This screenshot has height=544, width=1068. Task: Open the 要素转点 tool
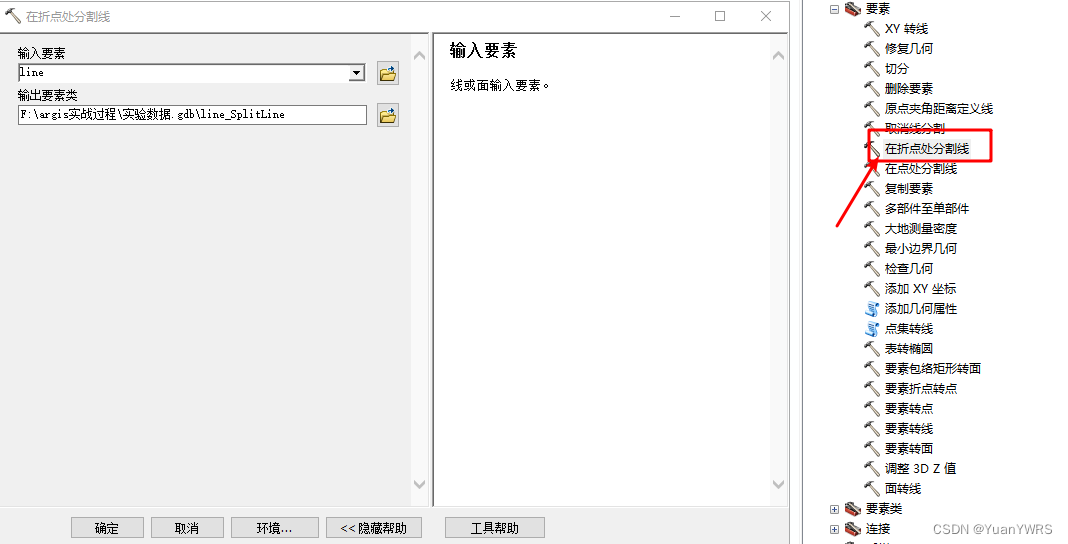click(909, 409)
